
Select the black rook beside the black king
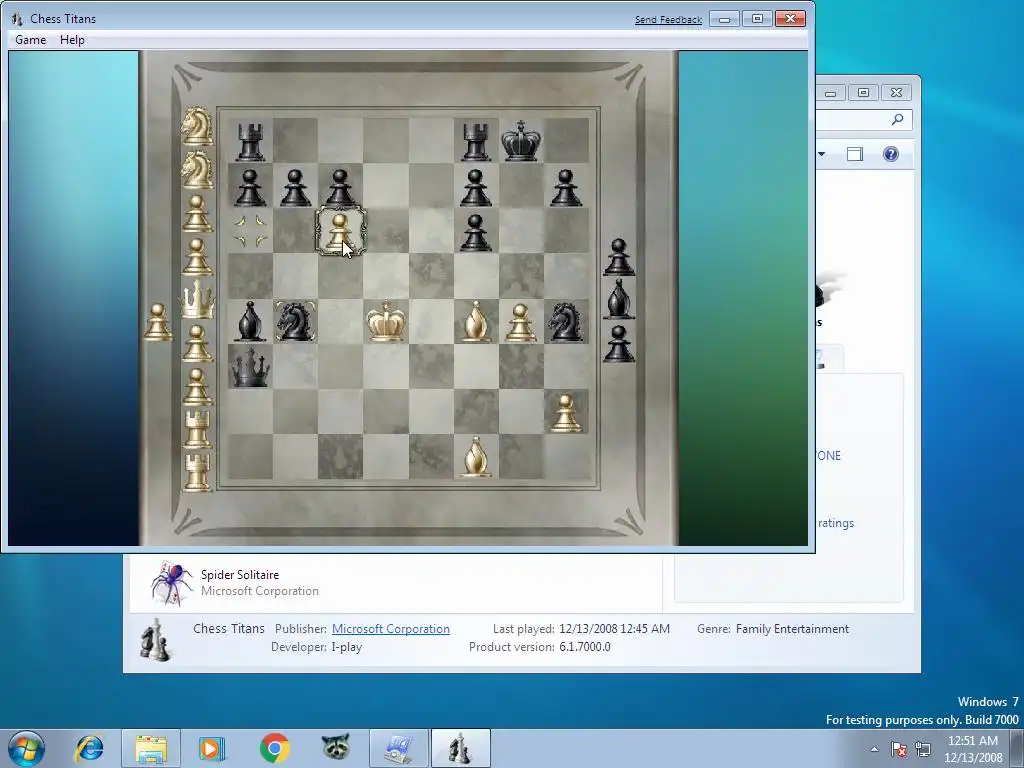point(476,140)
